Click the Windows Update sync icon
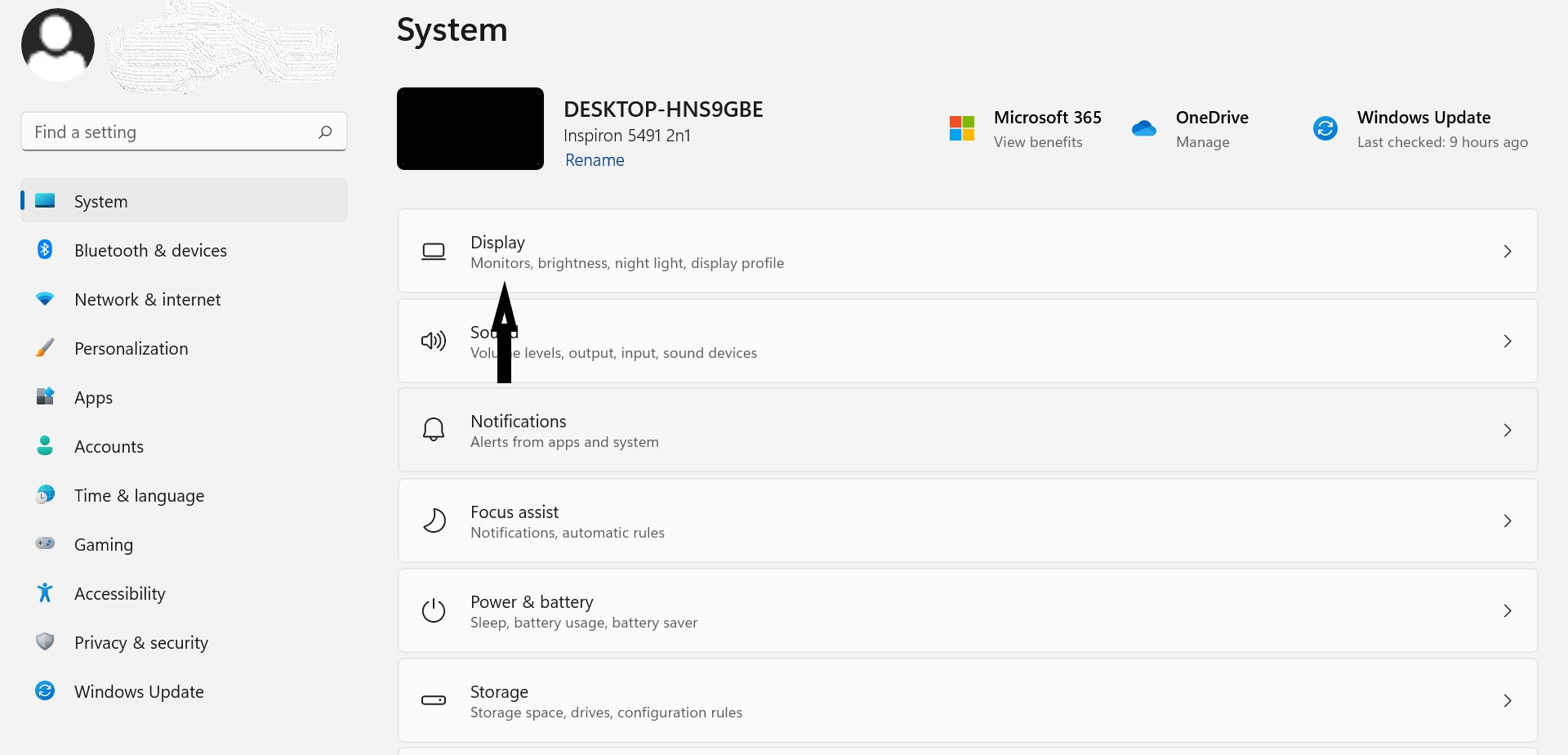 tap(1325, 127)
